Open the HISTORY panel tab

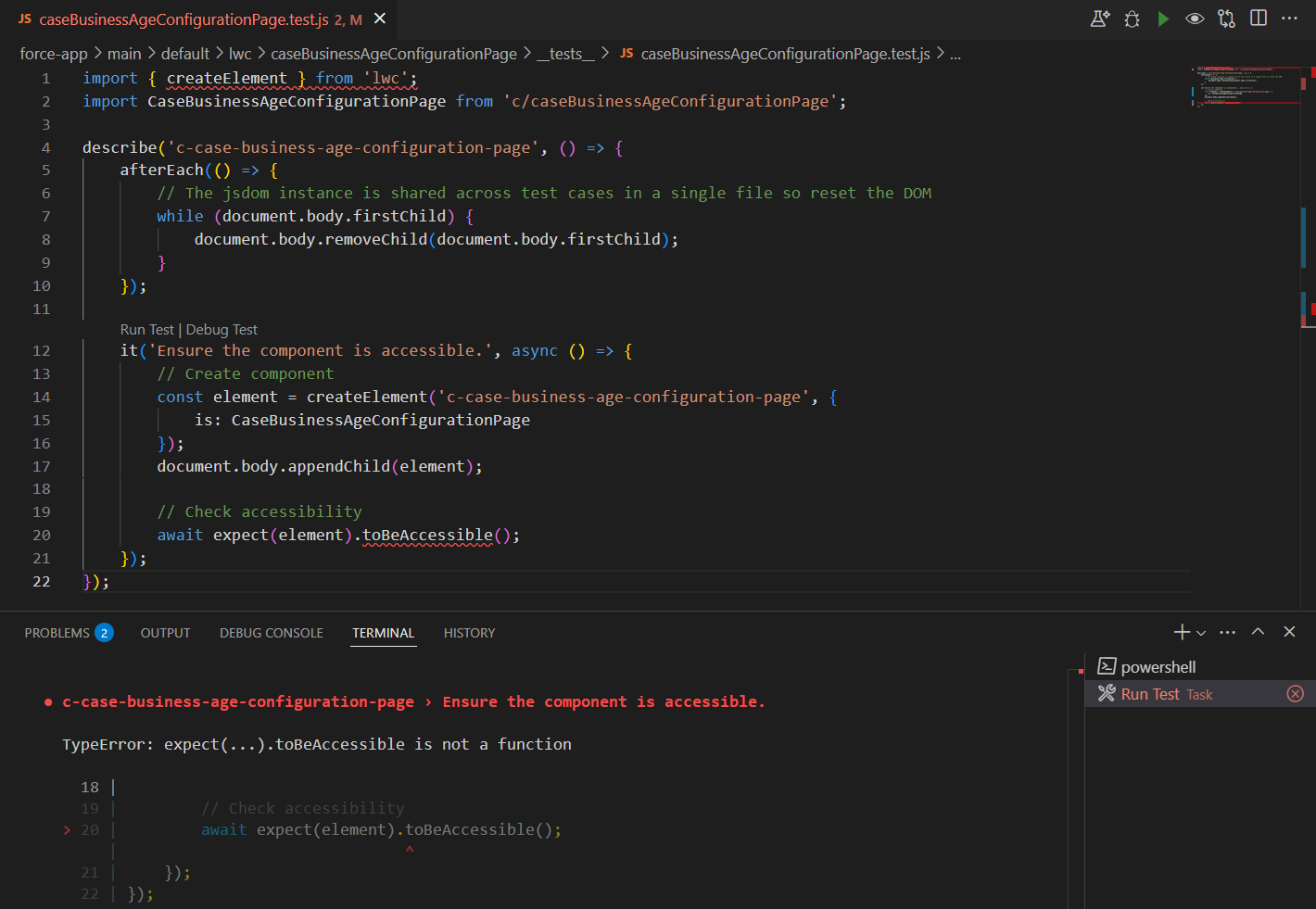click(469, 633)
